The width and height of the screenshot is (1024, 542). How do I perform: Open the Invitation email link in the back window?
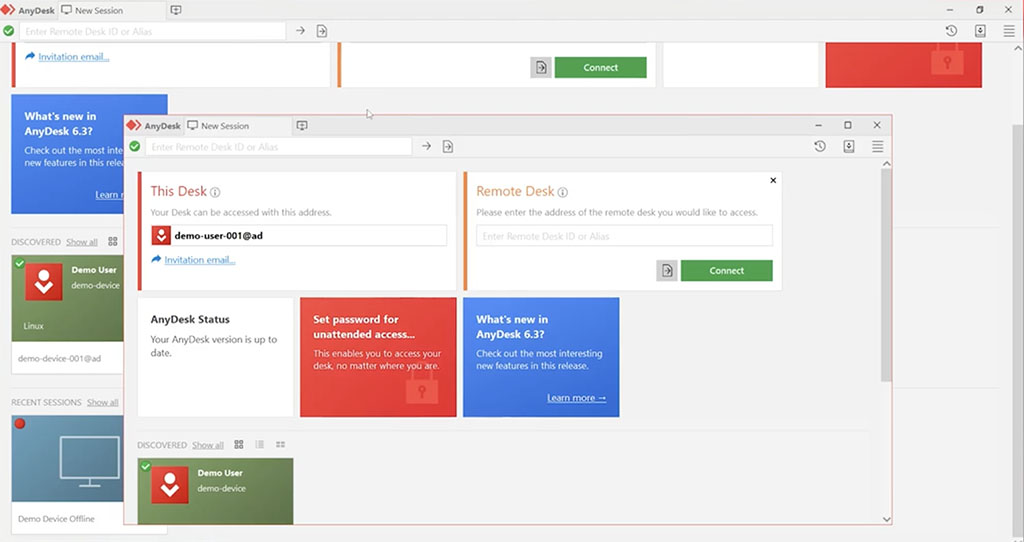(74, 57)
